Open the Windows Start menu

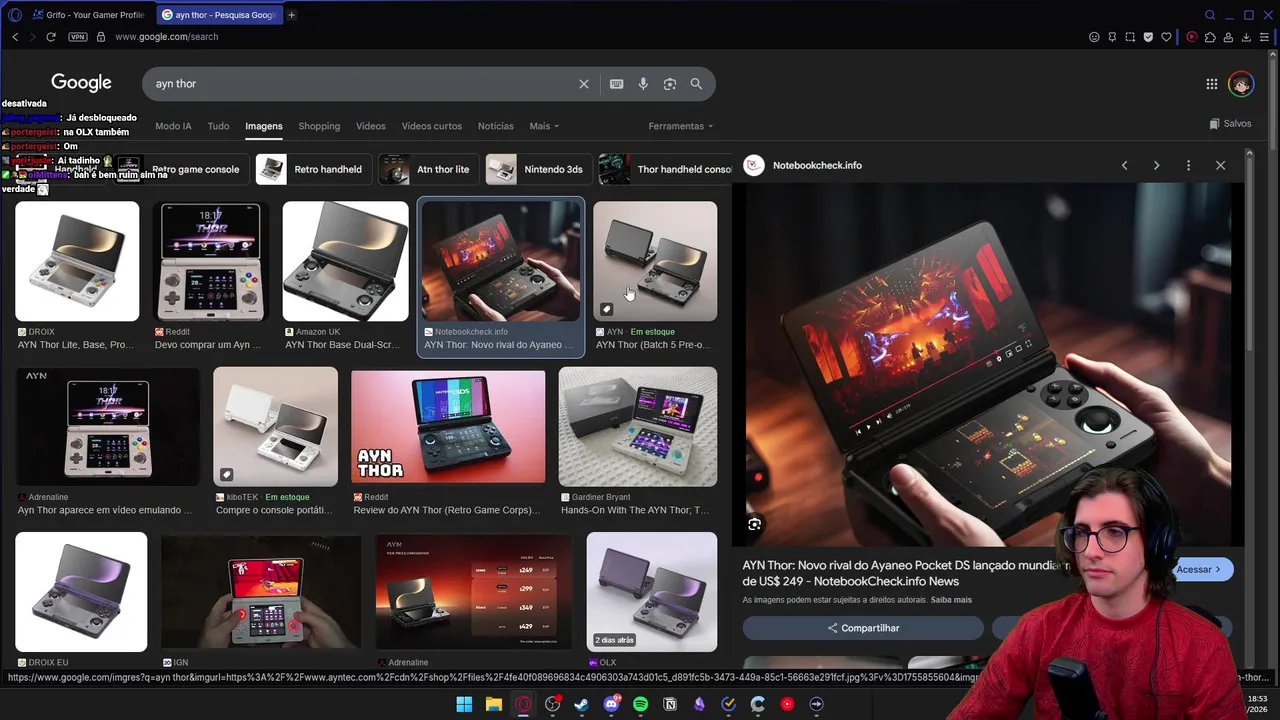(x=464, y=704)
